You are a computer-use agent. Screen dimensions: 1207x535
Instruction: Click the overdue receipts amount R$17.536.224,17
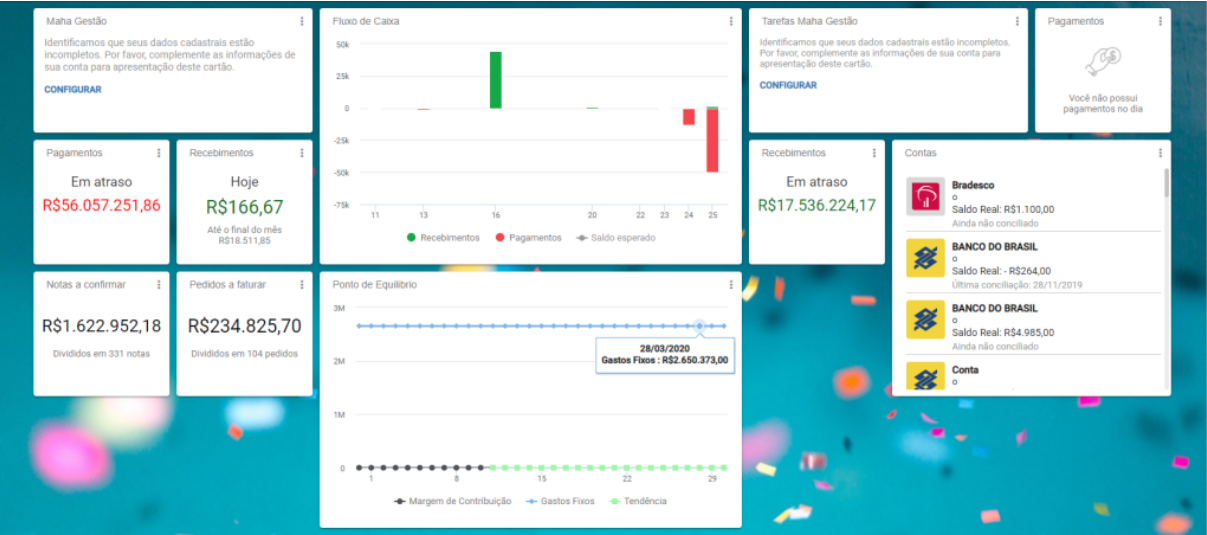(817, 205)
